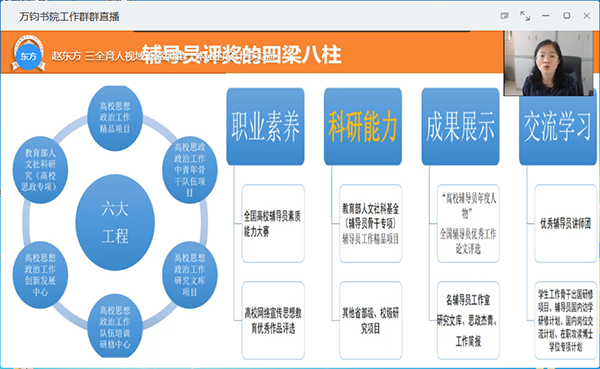
Task: Click the 名辅导员工作室 box
Action: [x=468, y=320]
